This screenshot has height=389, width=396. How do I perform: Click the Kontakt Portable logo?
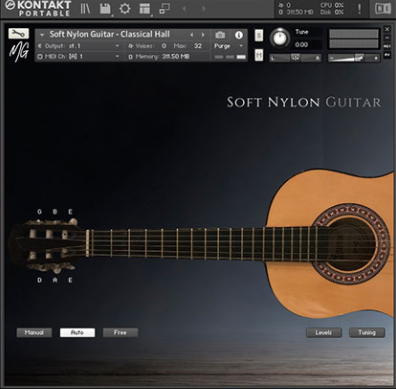38,9
